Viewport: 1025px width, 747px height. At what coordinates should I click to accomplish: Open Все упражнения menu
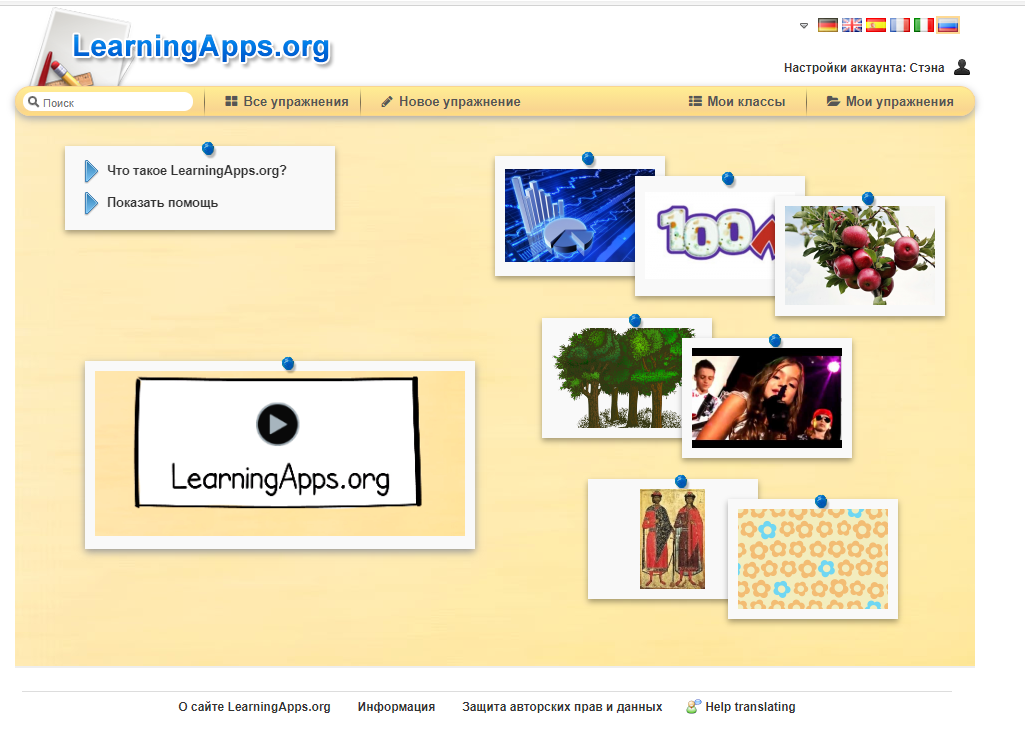tap(286, 101)
